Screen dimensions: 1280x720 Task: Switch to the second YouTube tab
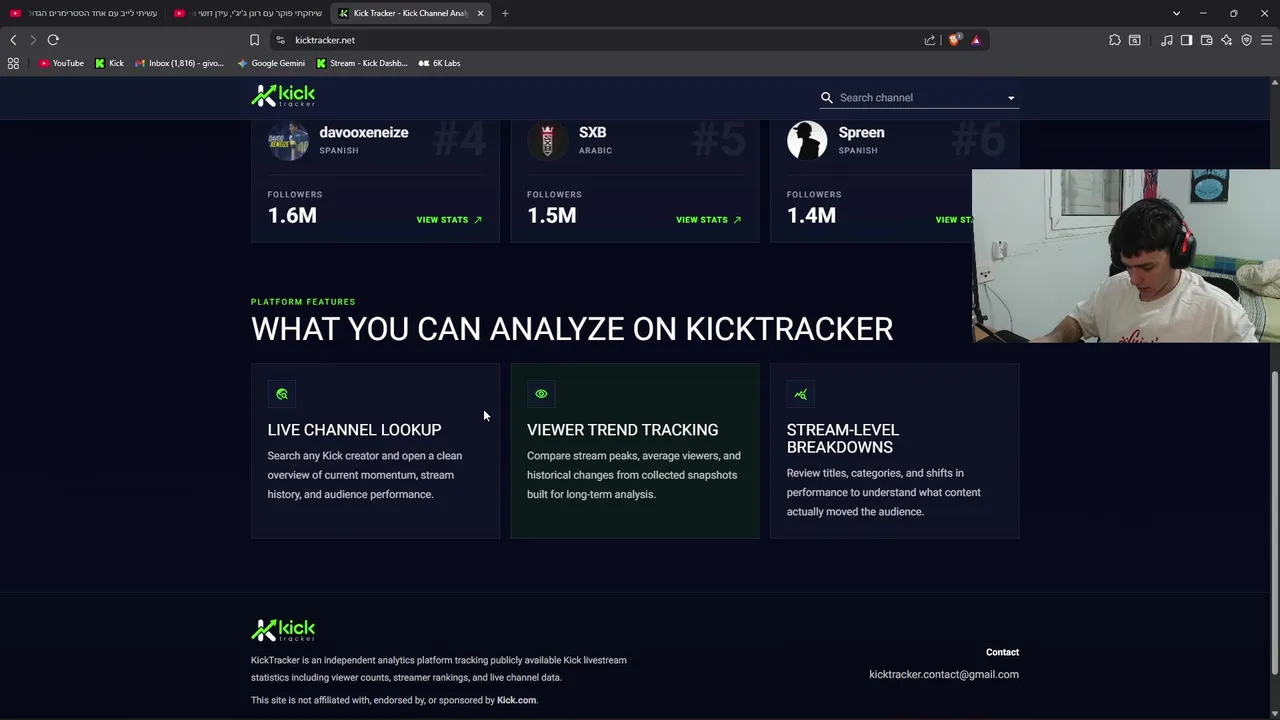248,13
